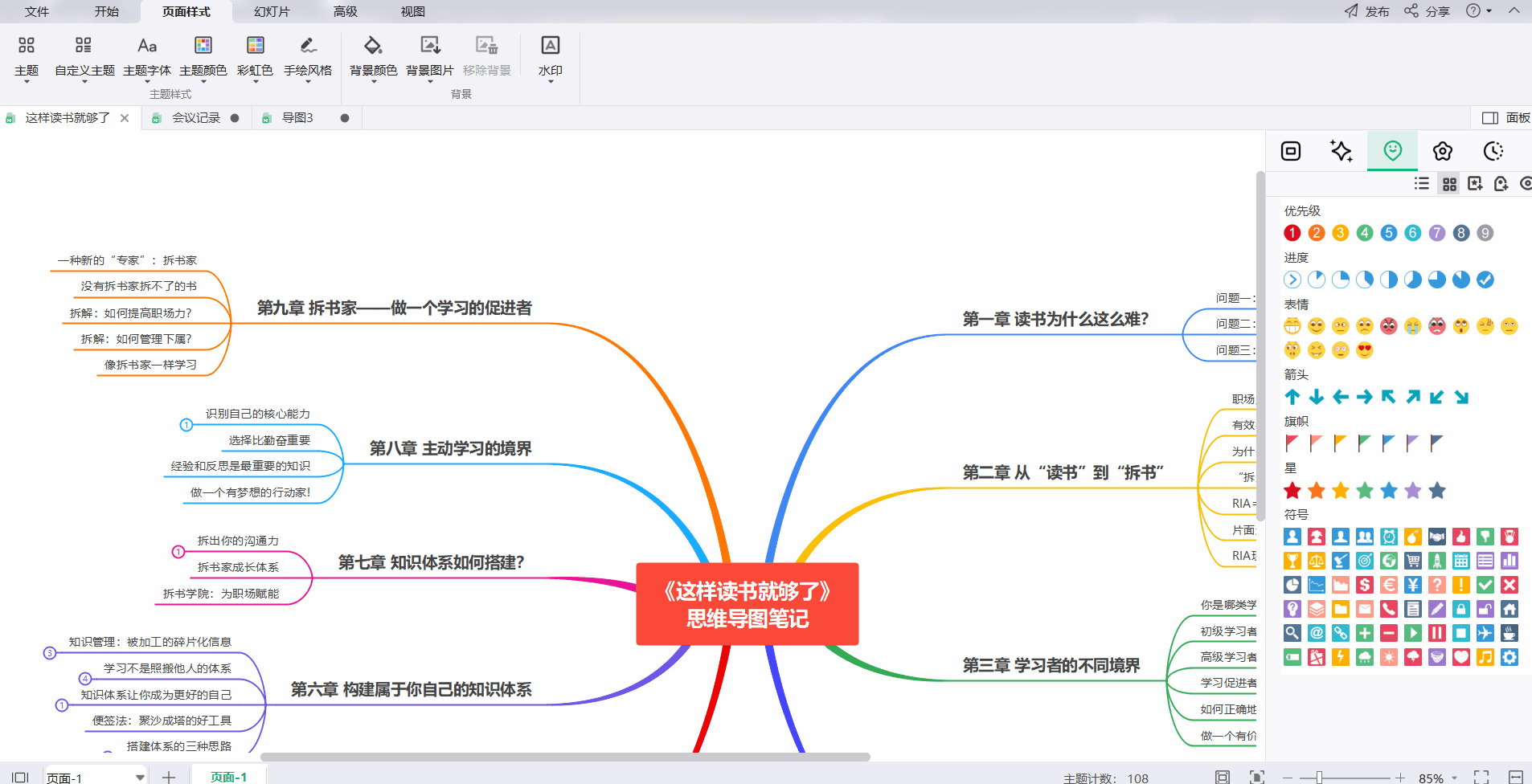Open the history clock panel icon
This screenshot has width=1532, height=784.
pos(1493,151)
